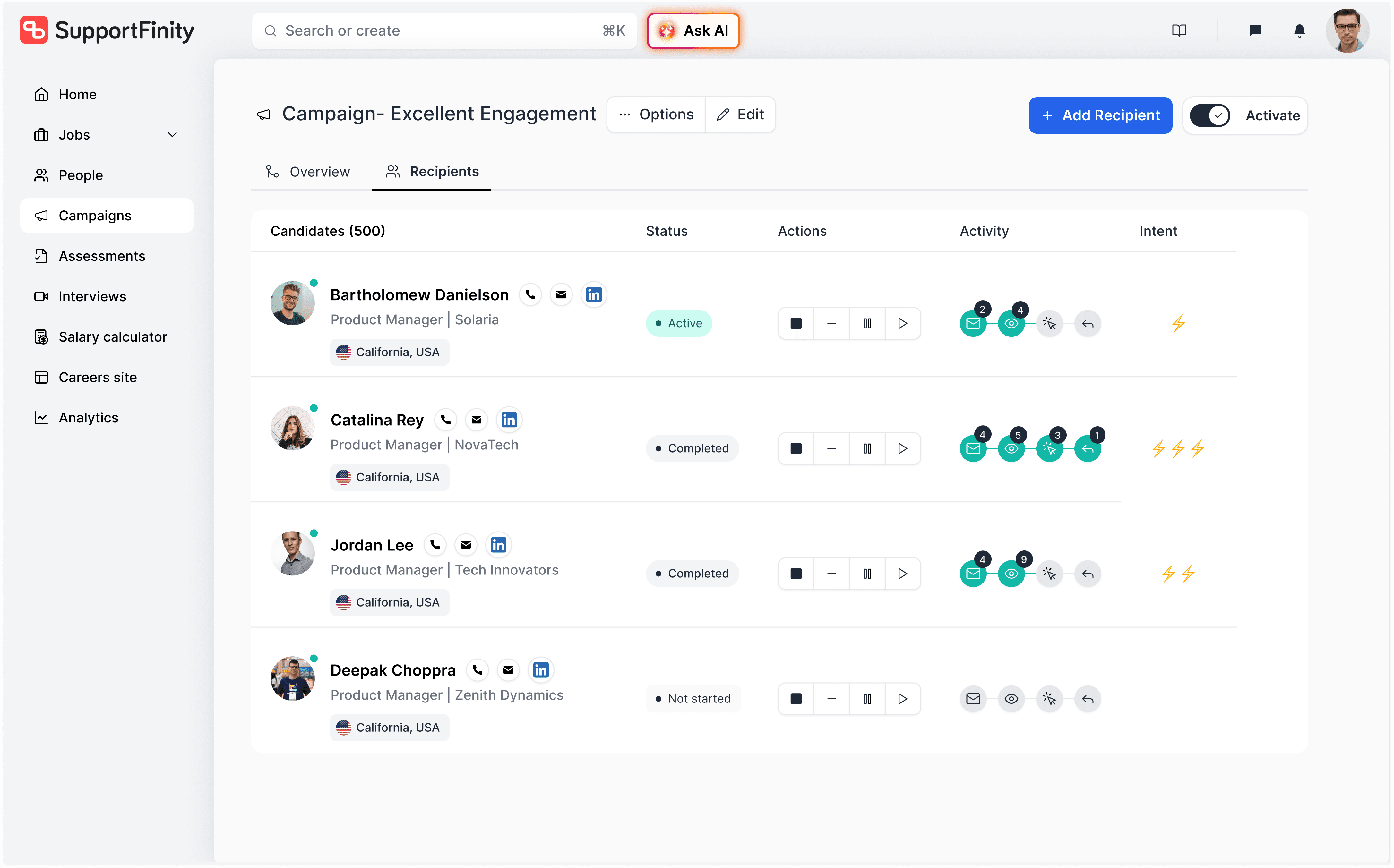Start the sequence for Deepak Choppra
Screen dimensions: 1394x868
(903, 699)
